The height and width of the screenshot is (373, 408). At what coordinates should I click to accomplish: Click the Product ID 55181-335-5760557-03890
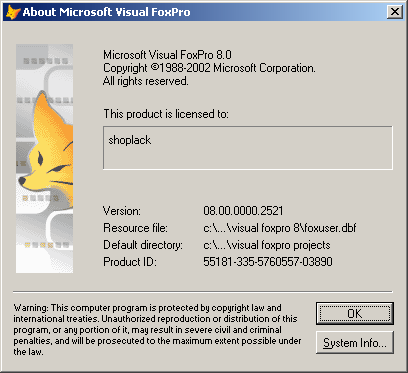(x=268, y=261)
